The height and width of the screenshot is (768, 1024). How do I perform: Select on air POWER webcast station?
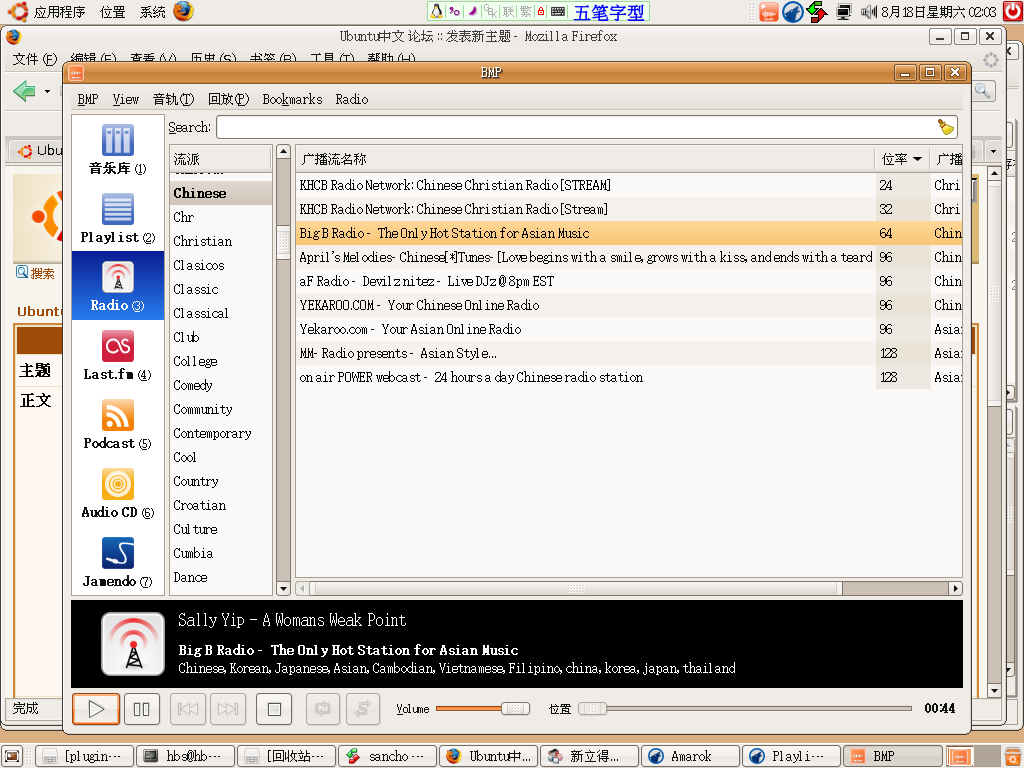pos(628,377)
